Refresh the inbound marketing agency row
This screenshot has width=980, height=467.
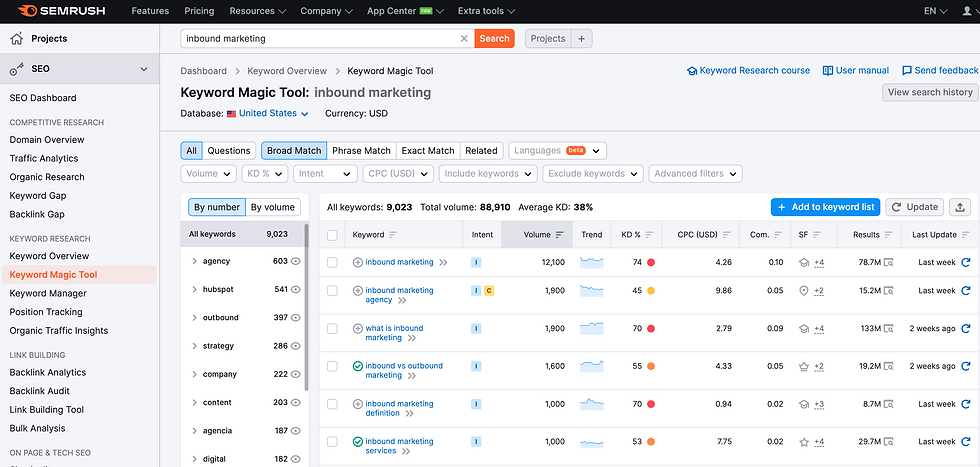pyautogui.click(x=966, y=291)
